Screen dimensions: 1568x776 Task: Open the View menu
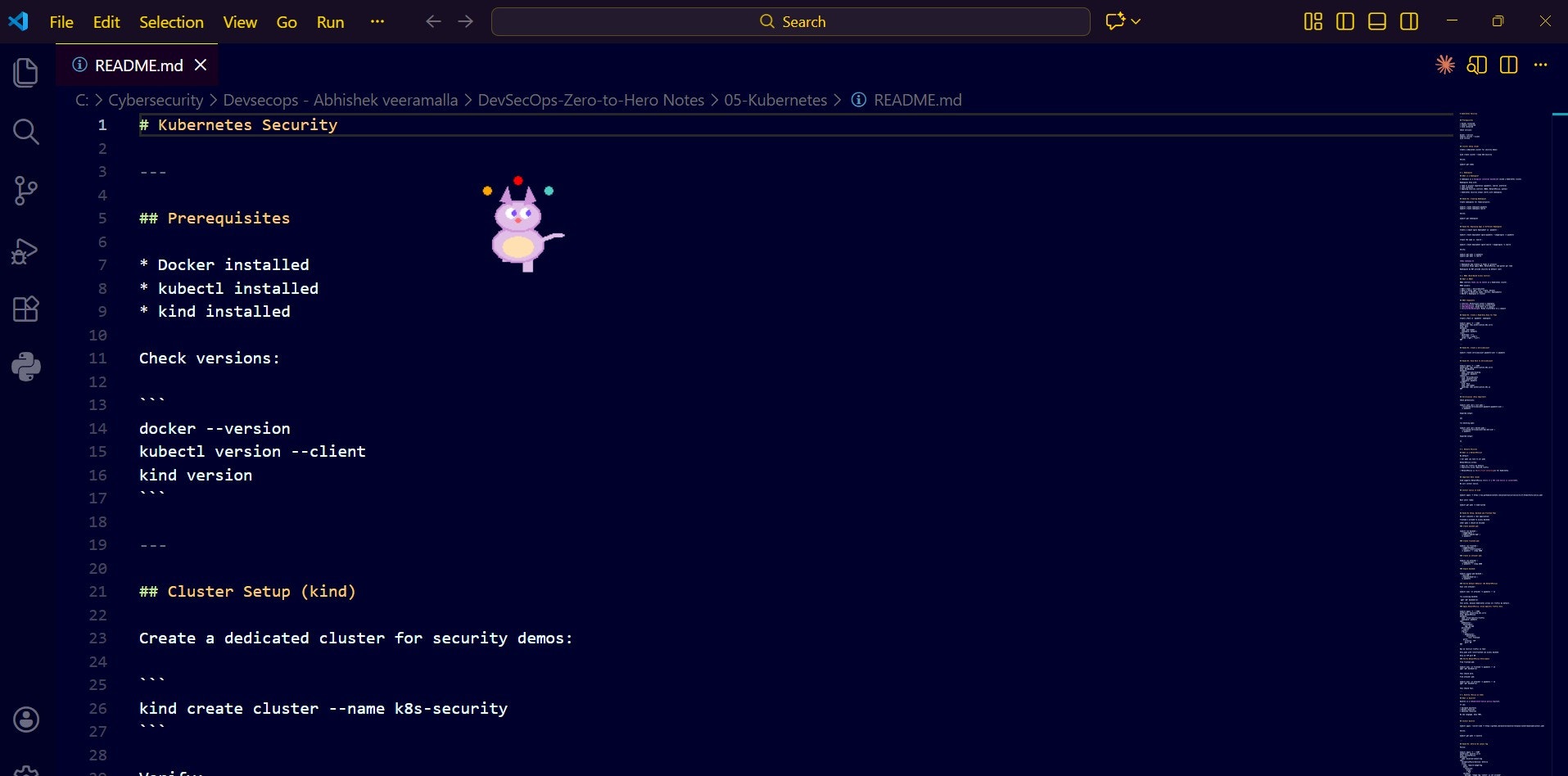click(x=240, y=22)
